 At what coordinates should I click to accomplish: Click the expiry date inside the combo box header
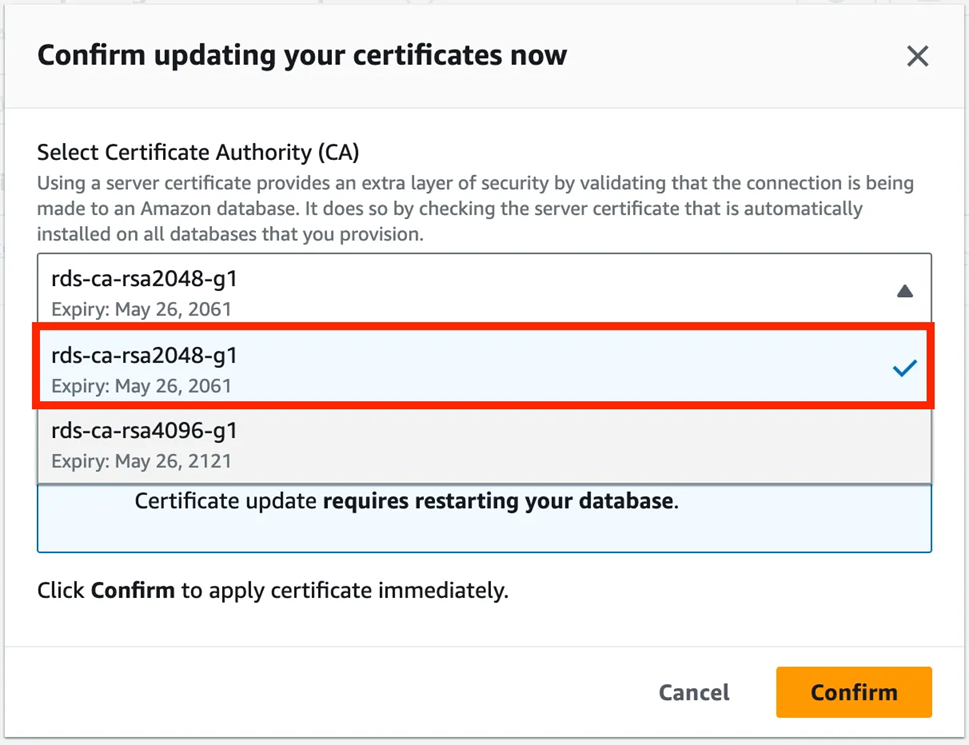141,309
